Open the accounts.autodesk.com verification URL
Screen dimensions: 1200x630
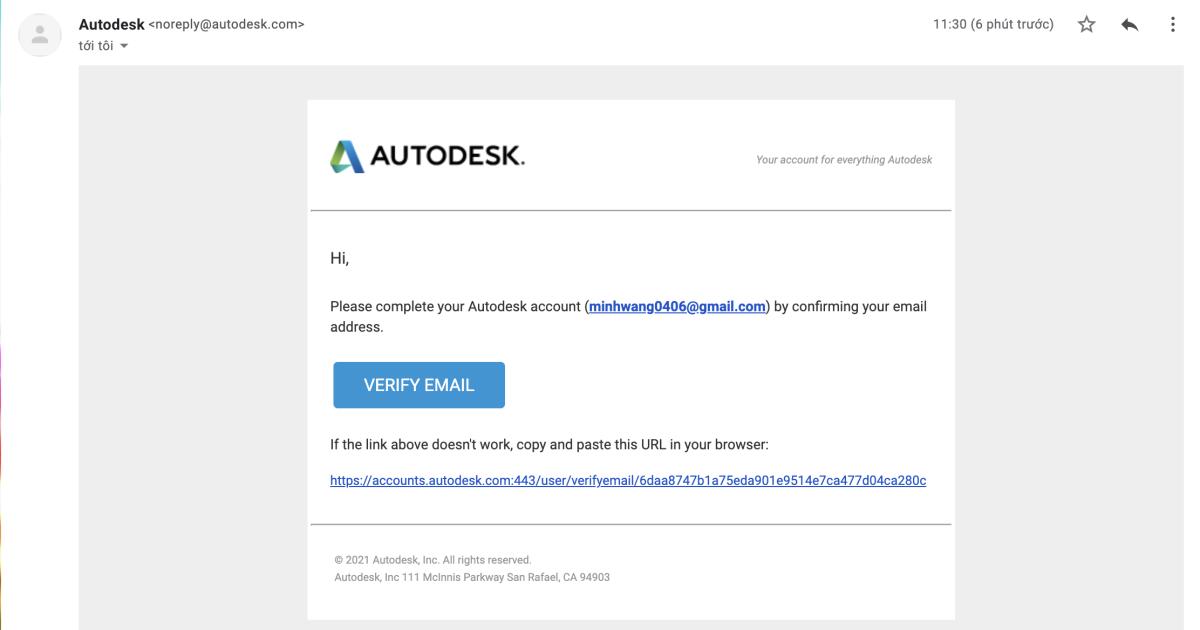click(628, 481)
